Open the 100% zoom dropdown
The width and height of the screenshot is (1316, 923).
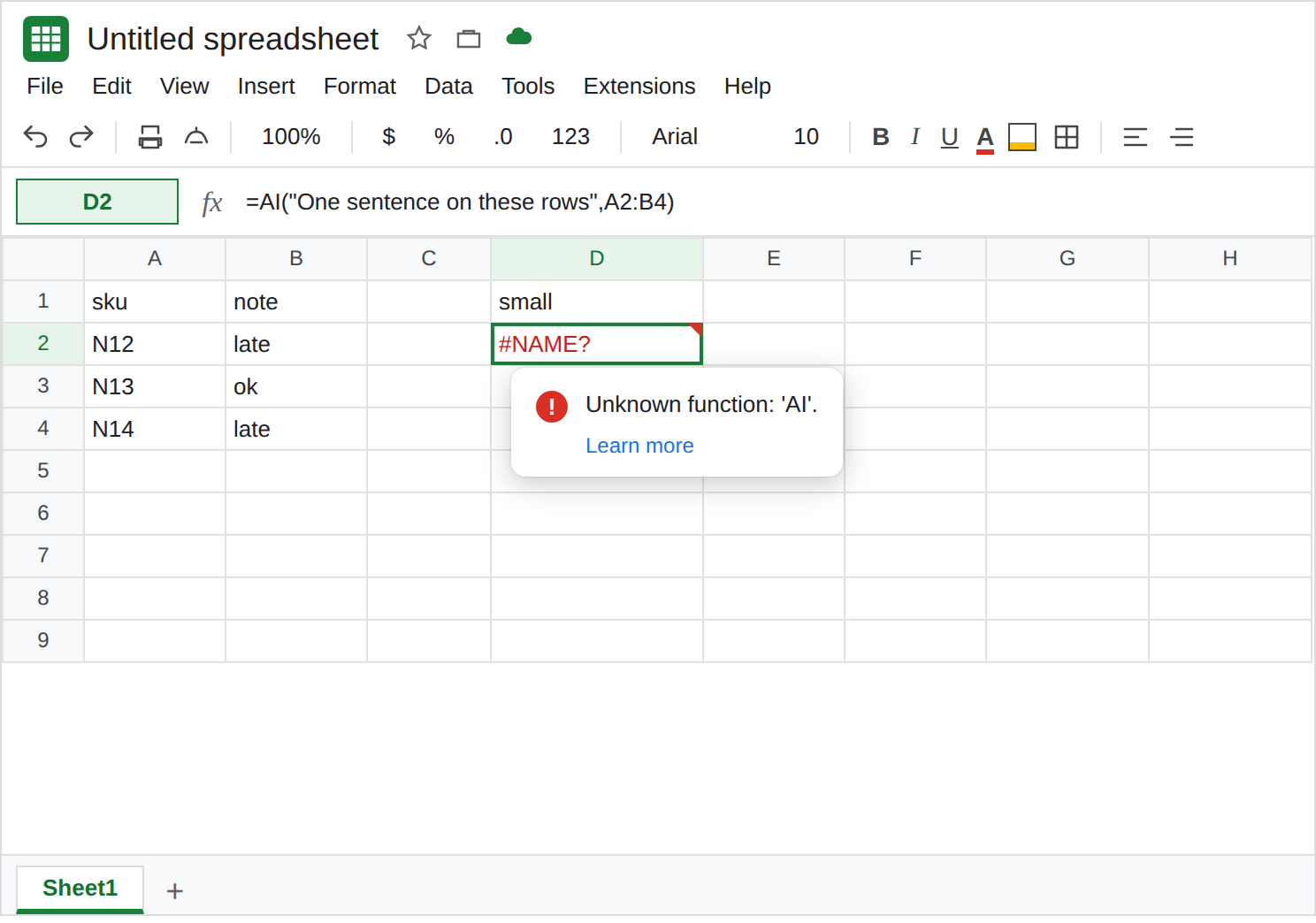point(291,137)
